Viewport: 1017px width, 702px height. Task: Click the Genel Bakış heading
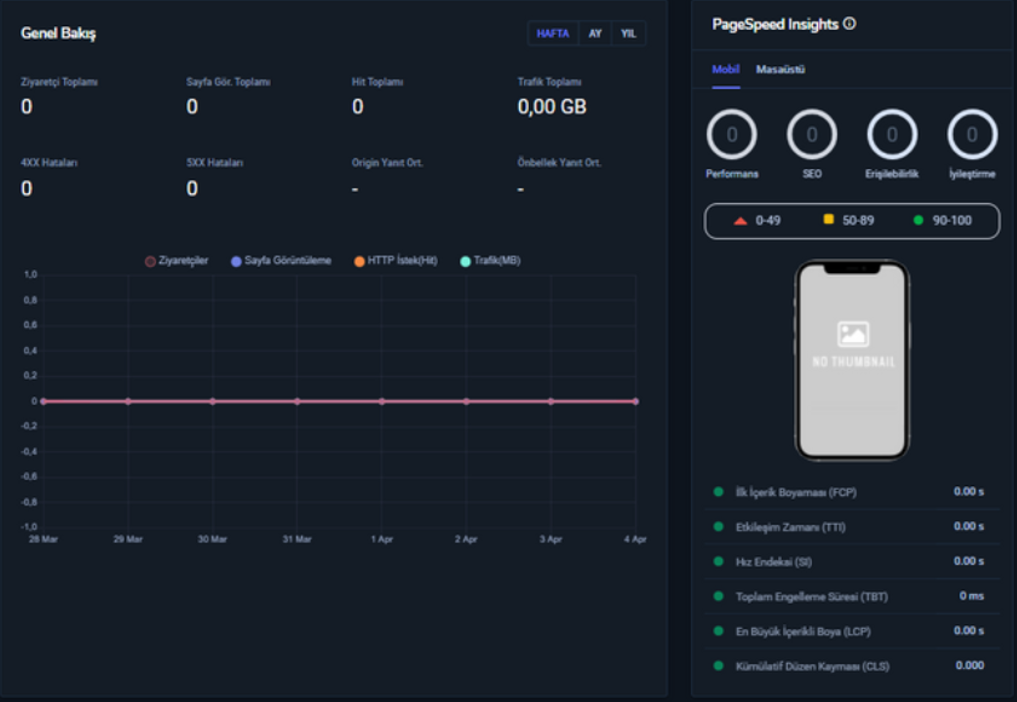click(x=58, y=34)
